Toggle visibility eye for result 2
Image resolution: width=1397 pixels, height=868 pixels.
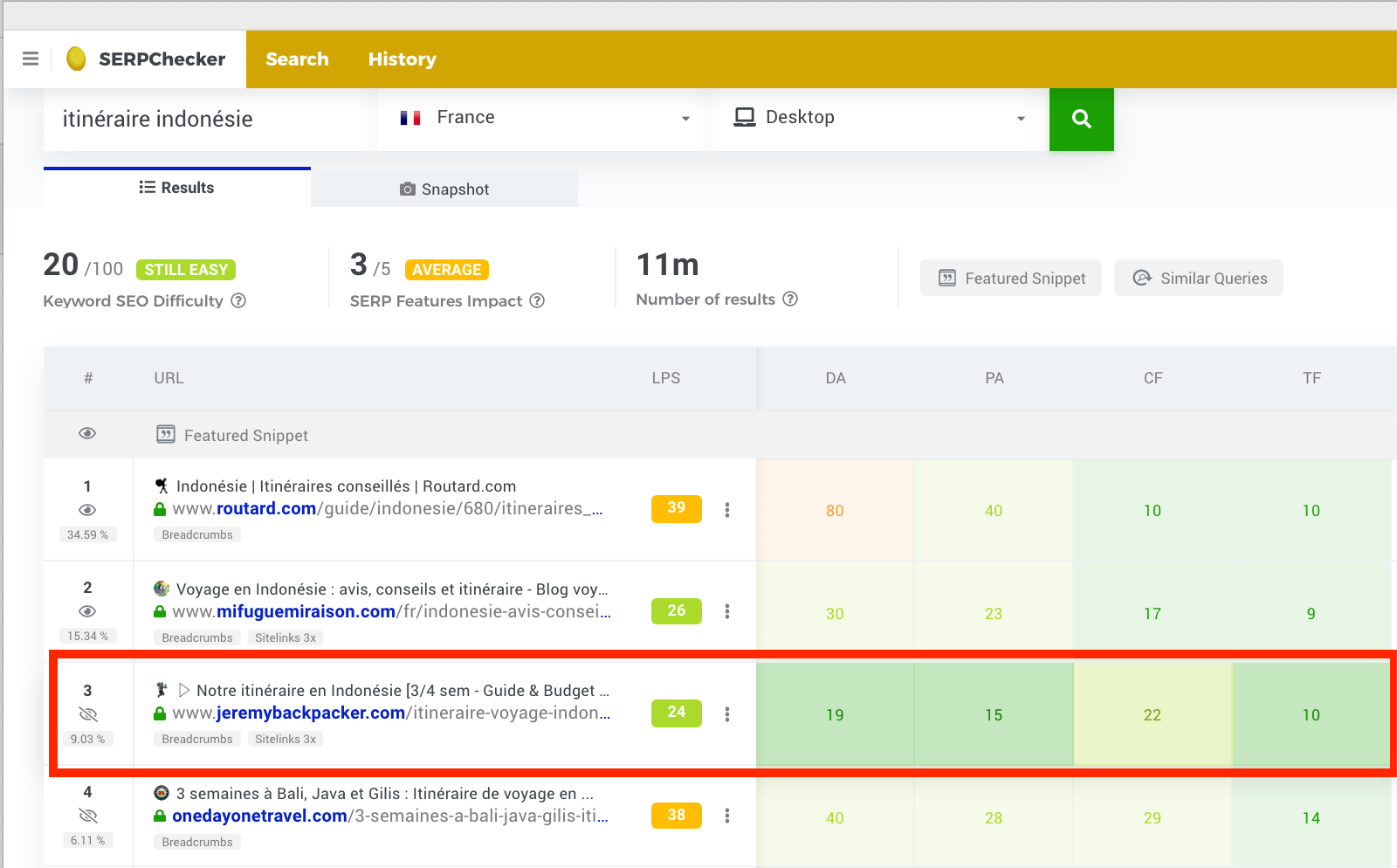(x=87, y=611)
